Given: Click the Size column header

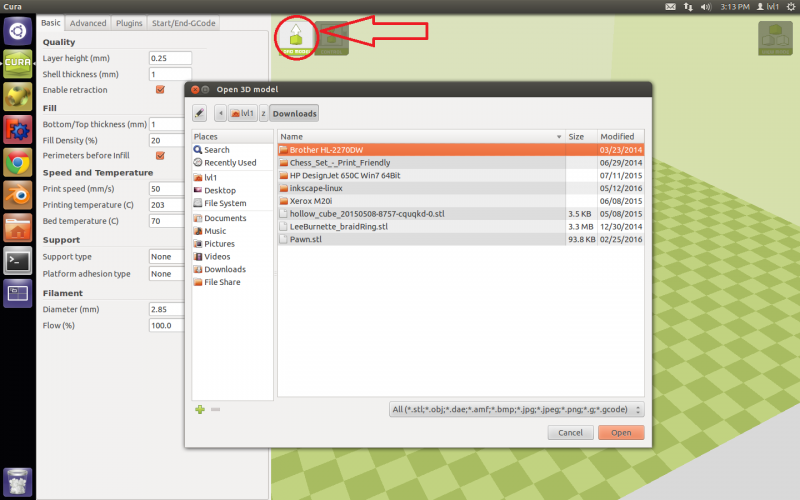Looking at the screenshot, I should [x=581, y=137].
